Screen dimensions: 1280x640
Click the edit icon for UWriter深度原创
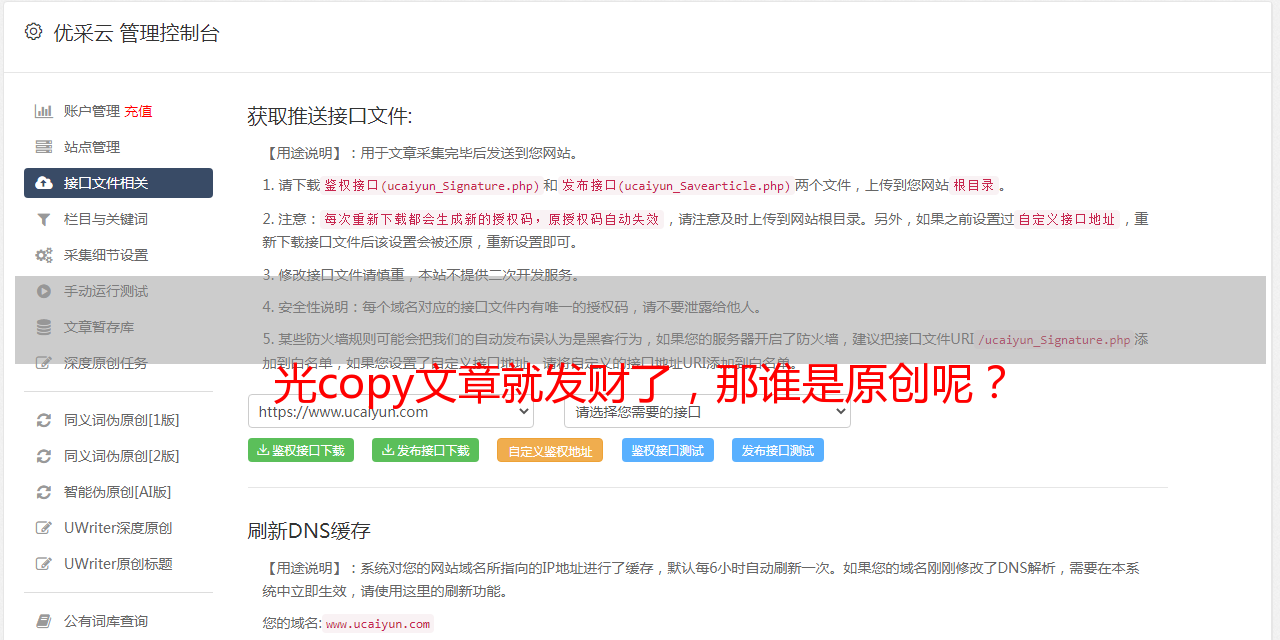44,528
